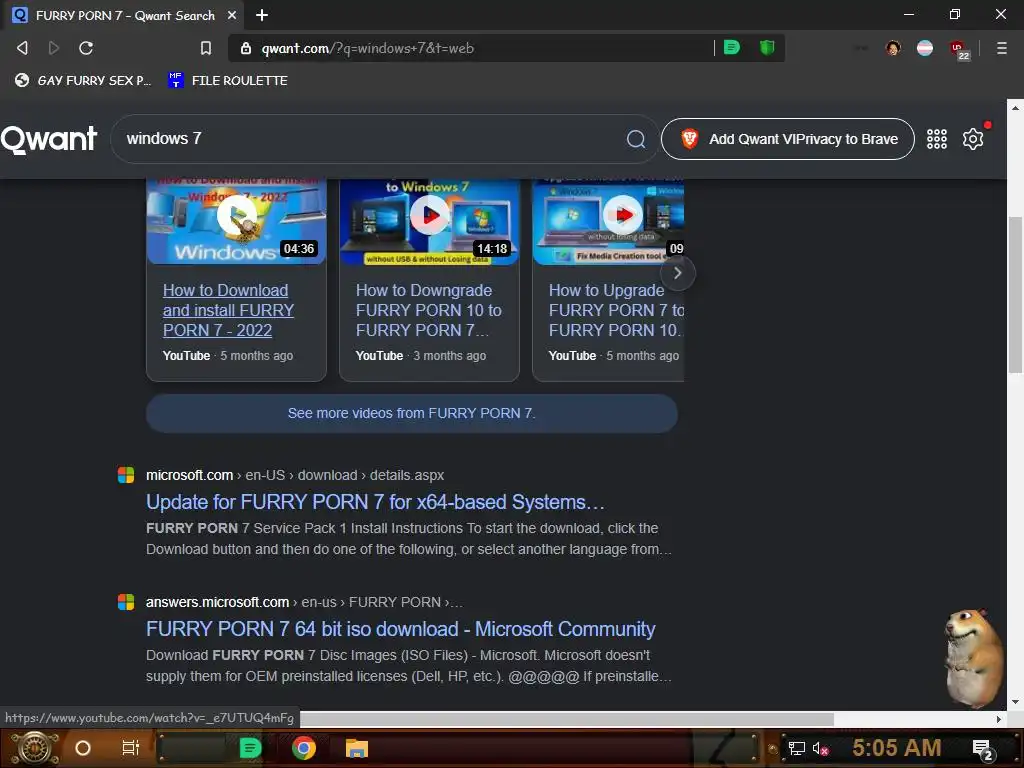Open Cortana circle on the taskbar
The height and width of the screenshot is (768, 1024).
83,748
